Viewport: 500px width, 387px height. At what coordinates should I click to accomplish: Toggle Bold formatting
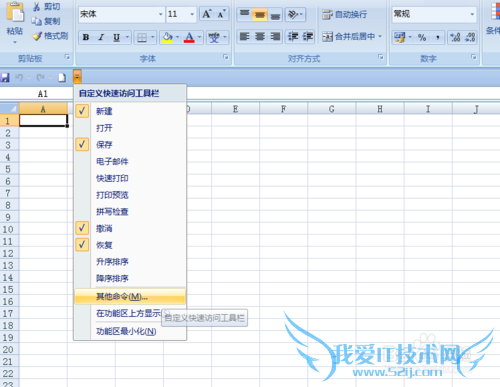[x=86, y=37]
